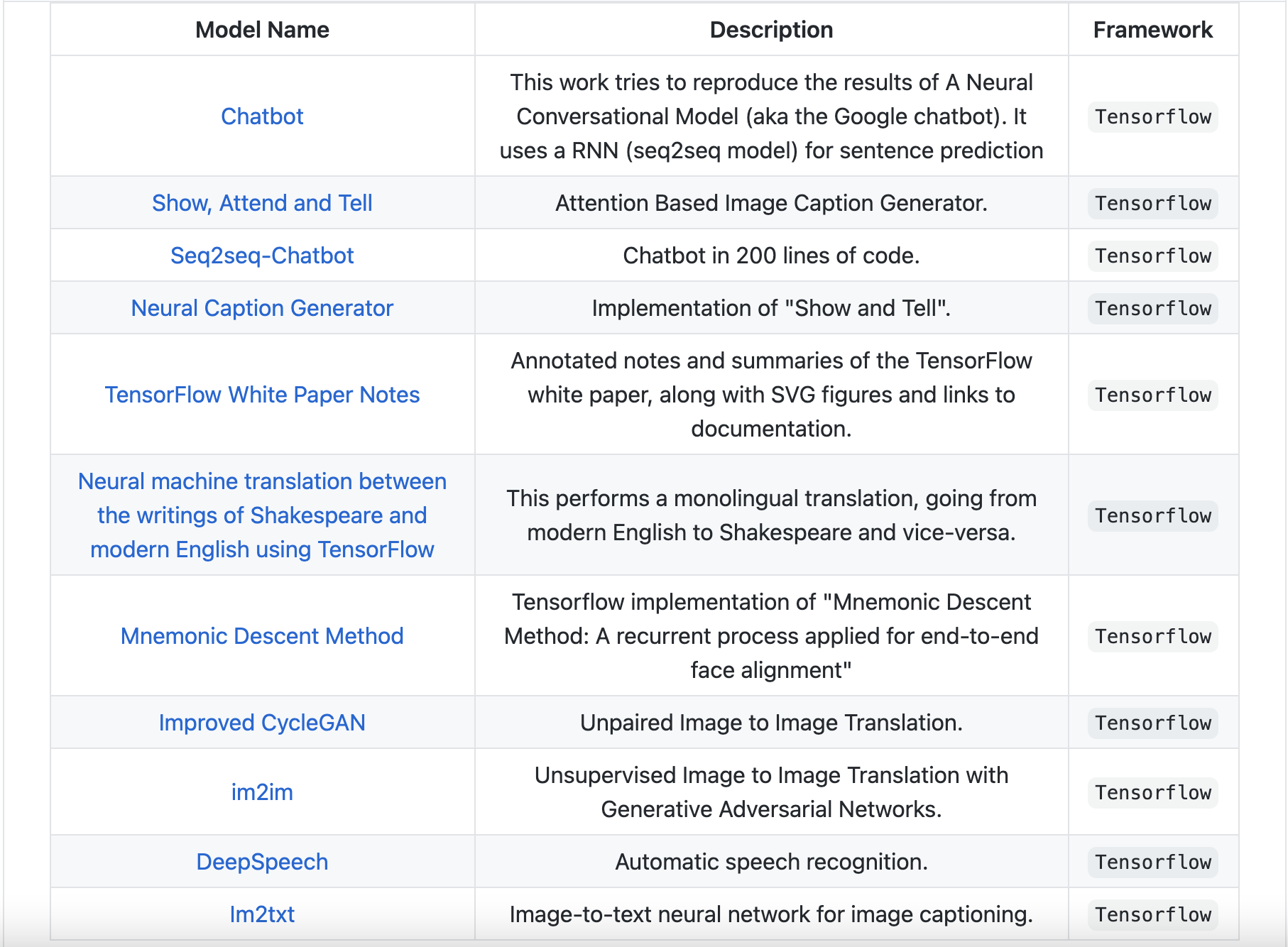This screenshot has height=947, width=1288.
Task: Open the DeepSpeech link
Action: pyautogui.click(x=262, y=862)
